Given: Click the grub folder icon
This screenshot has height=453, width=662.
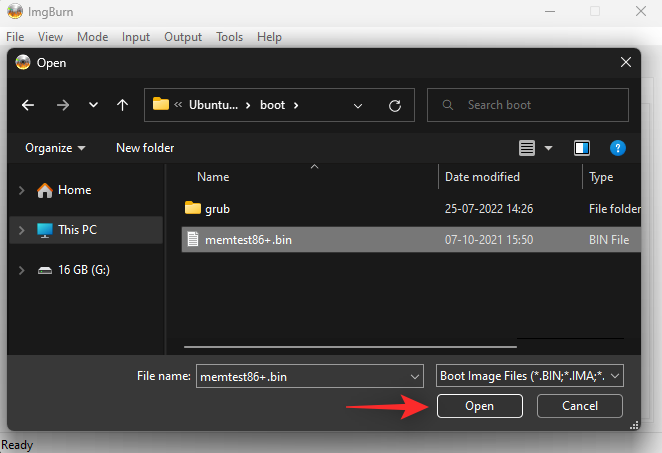Looking at the screenshot, I should (193, 208).
